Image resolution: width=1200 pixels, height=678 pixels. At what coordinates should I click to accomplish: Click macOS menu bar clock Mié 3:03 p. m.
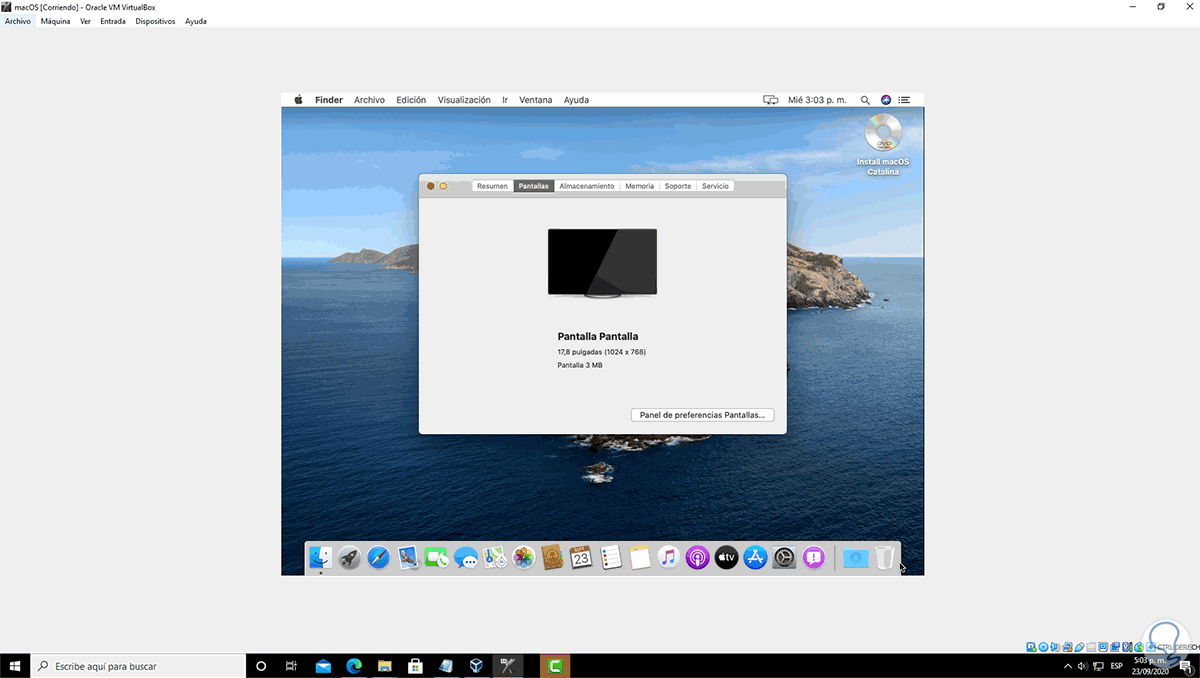(x=817, y=100)
